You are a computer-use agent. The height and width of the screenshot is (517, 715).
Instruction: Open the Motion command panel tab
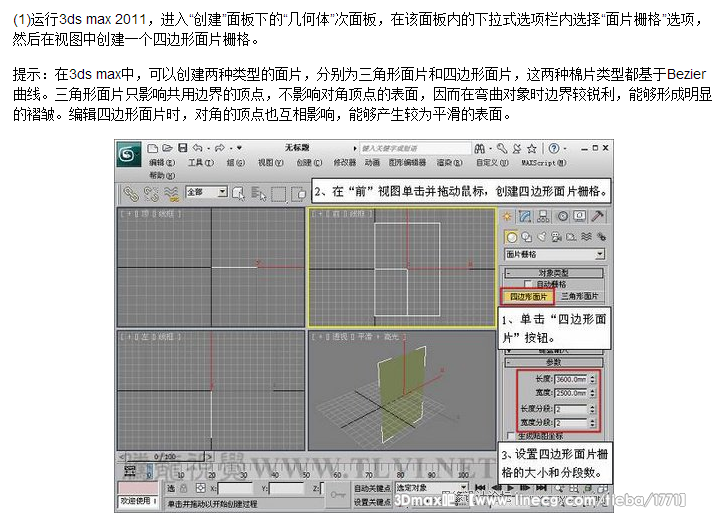click(563, 217)
